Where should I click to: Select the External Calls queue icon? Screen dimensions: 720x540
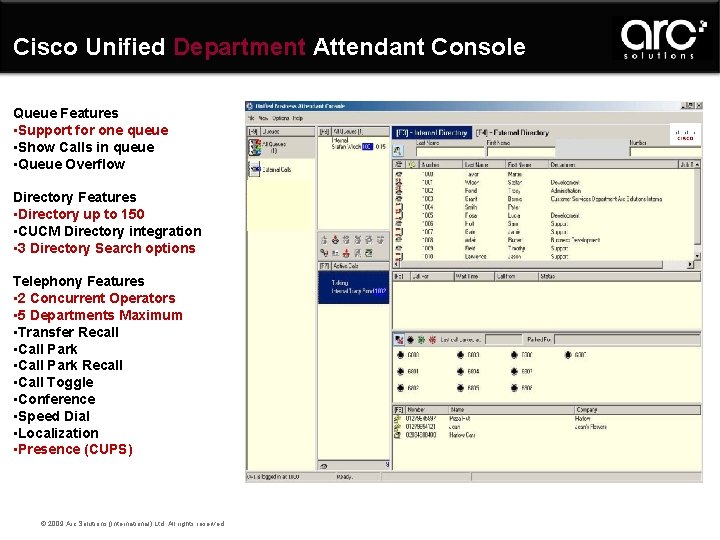255,169
